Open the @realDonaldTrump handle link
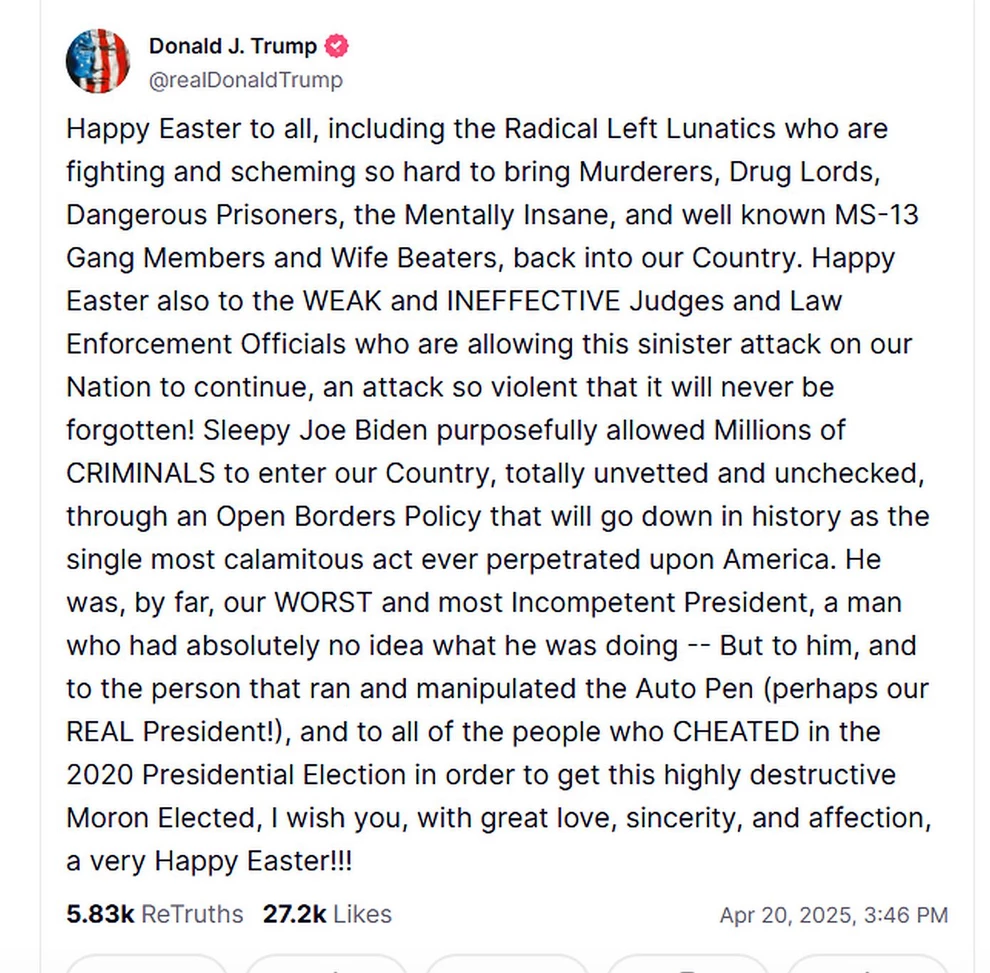This screenshot has width=990, height=973. click(245, 80)
